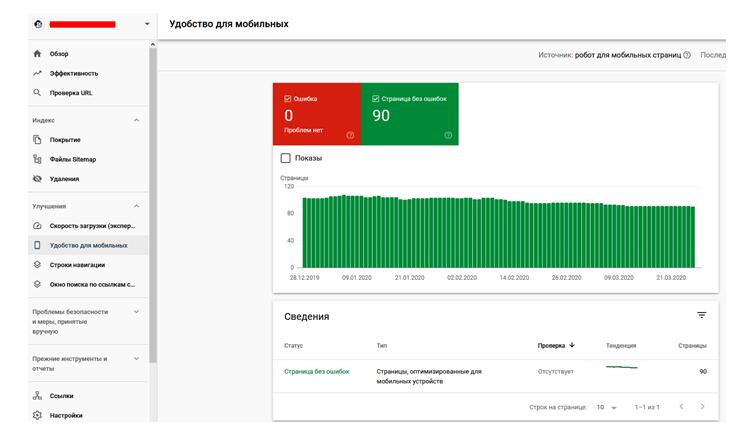This screenshot has width=735, height=428.
Task: Click the trend sparkline in table row
Action: pos(622,367)
